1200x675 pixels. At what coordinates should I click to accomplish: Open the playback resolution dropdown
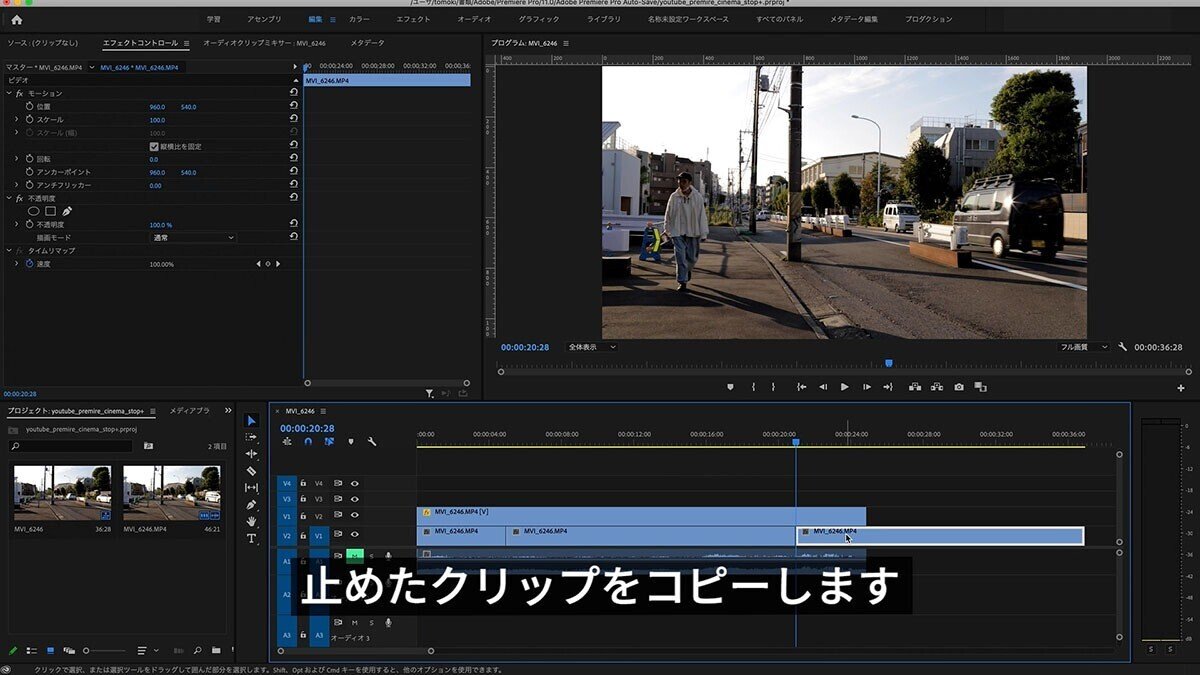click(x=1084, y=347)
